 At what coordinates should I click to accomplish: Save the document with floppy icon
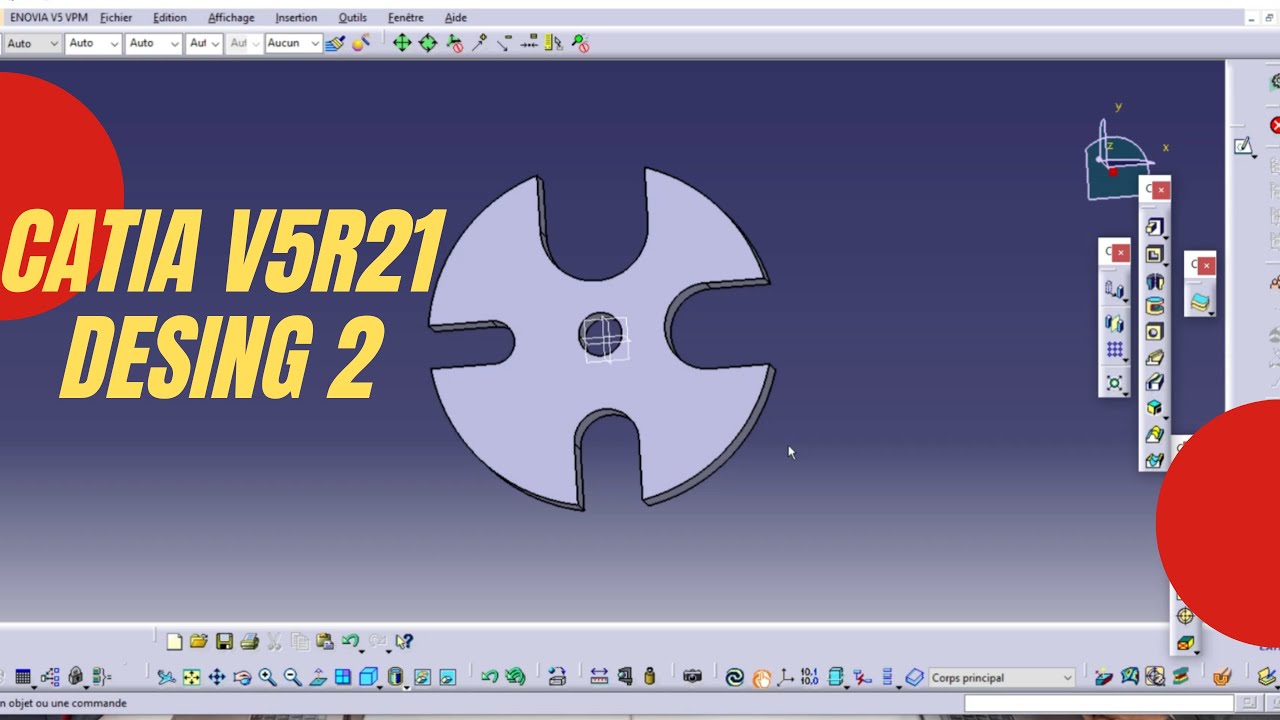[224, 641]
